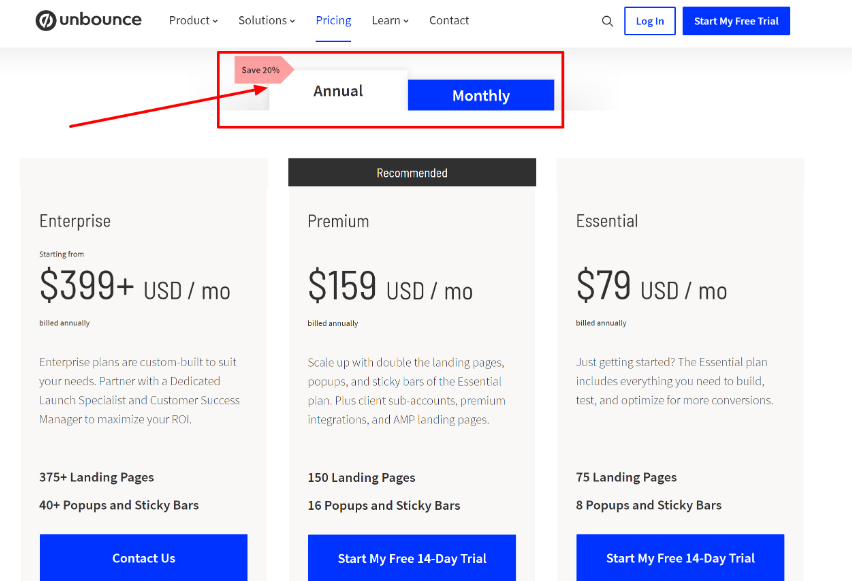This screenshot has height=581, width=852.
Task: Click the Log In button
Action: pyautogui.click(x=650, y=21)
